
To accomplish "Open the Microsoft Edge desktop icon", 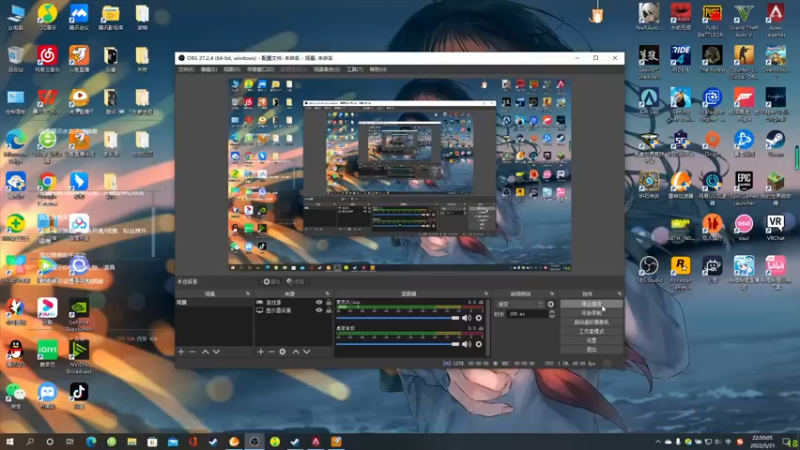I will click(x=15, y=146).
